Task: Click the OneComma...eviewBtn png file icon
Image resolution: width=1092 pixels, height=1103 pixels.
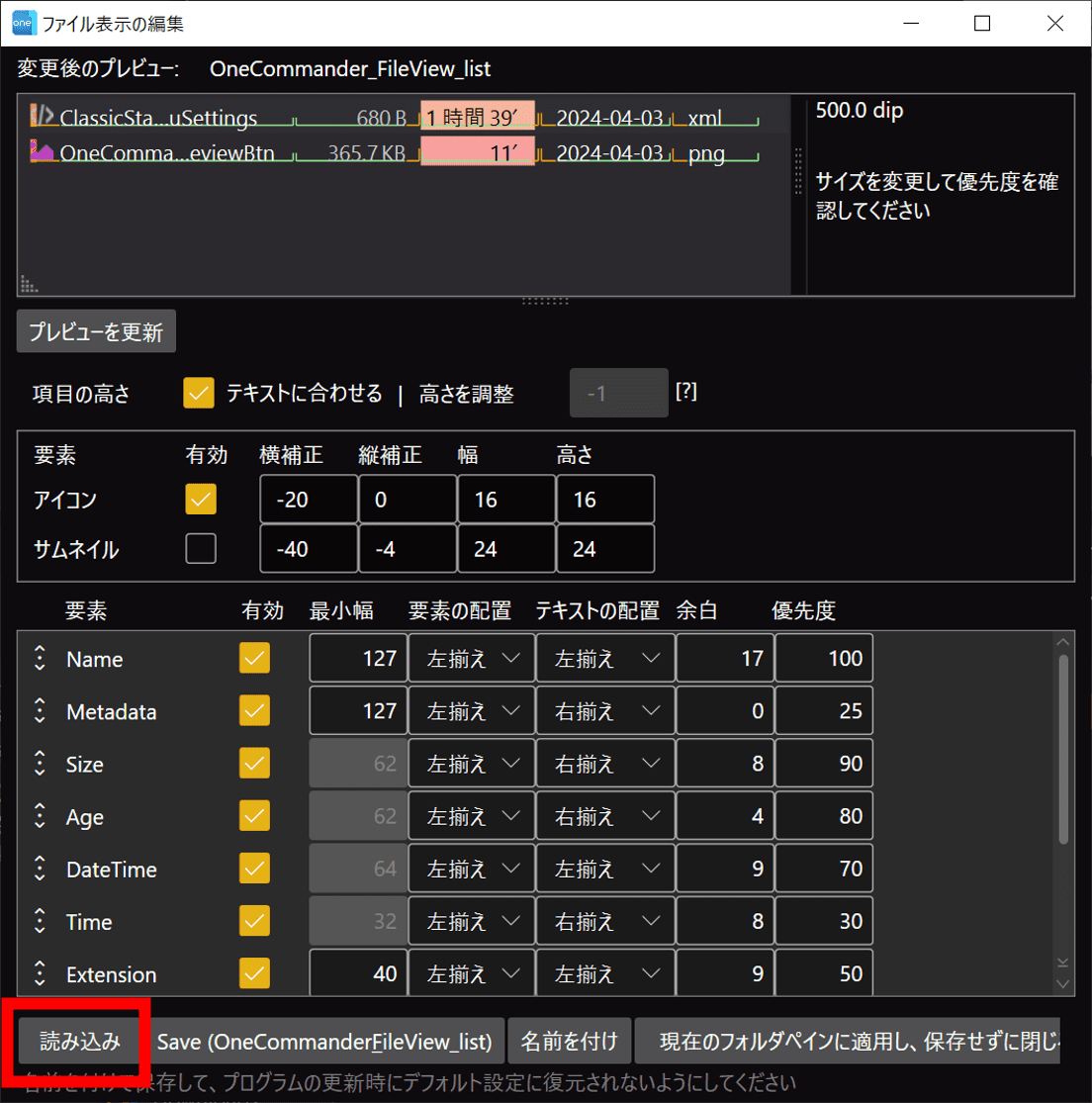Action: coord(42,150)
